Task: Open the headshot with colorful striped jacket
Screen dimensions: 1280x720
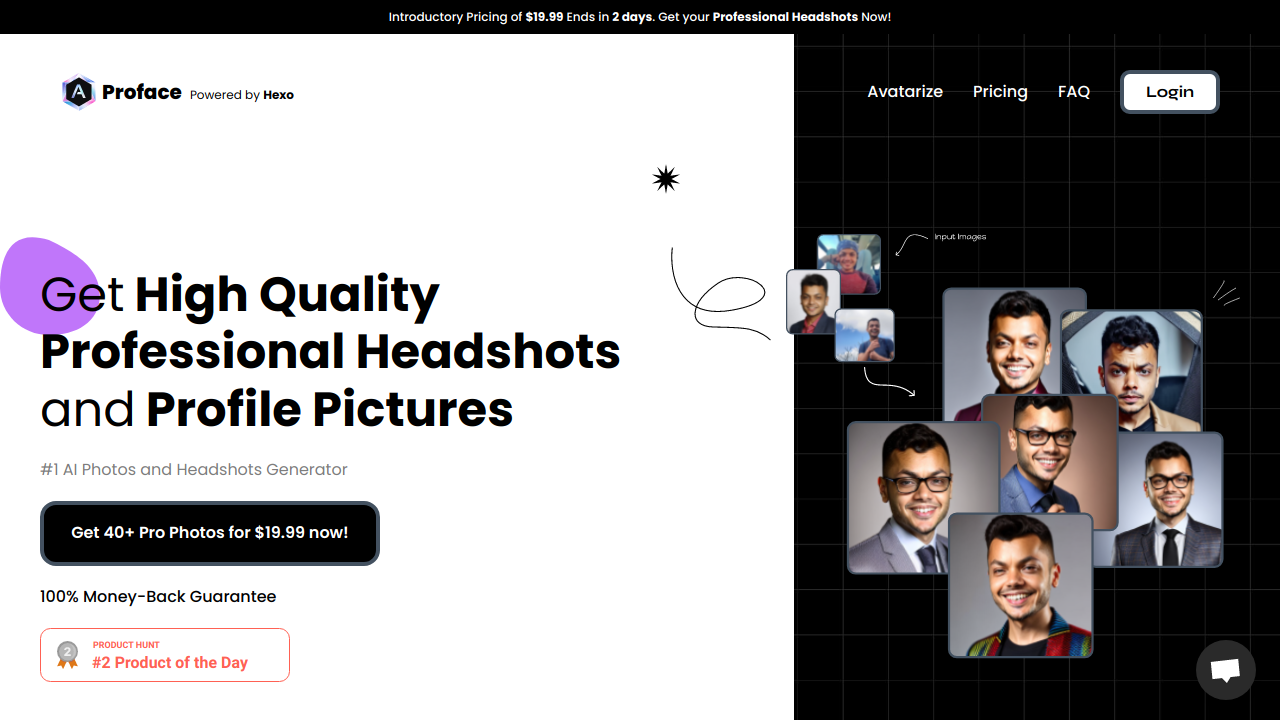Action: pyautogui.click(x=1020, y=585)
